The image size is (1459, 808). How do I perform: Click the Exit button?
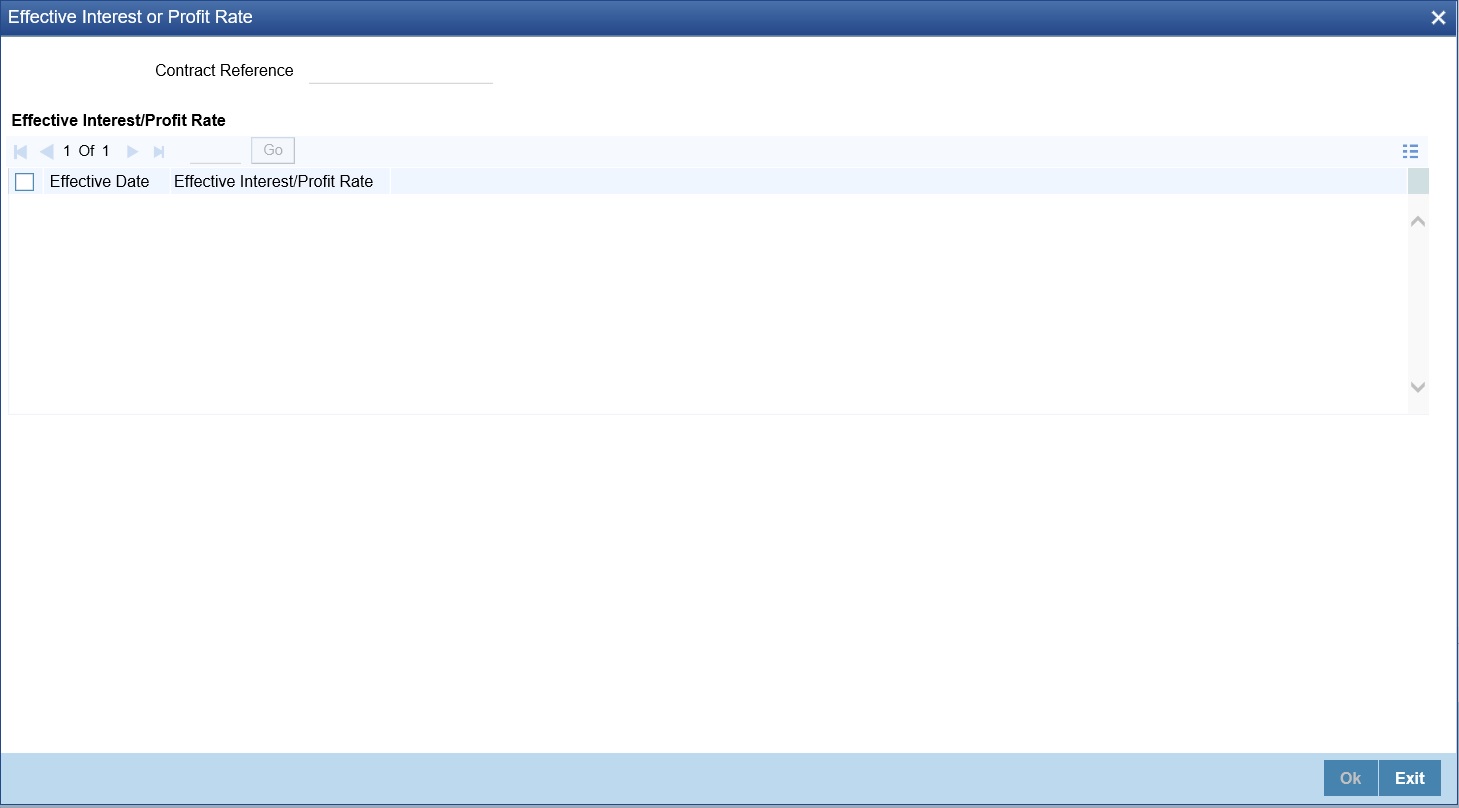pos(1410,778)
